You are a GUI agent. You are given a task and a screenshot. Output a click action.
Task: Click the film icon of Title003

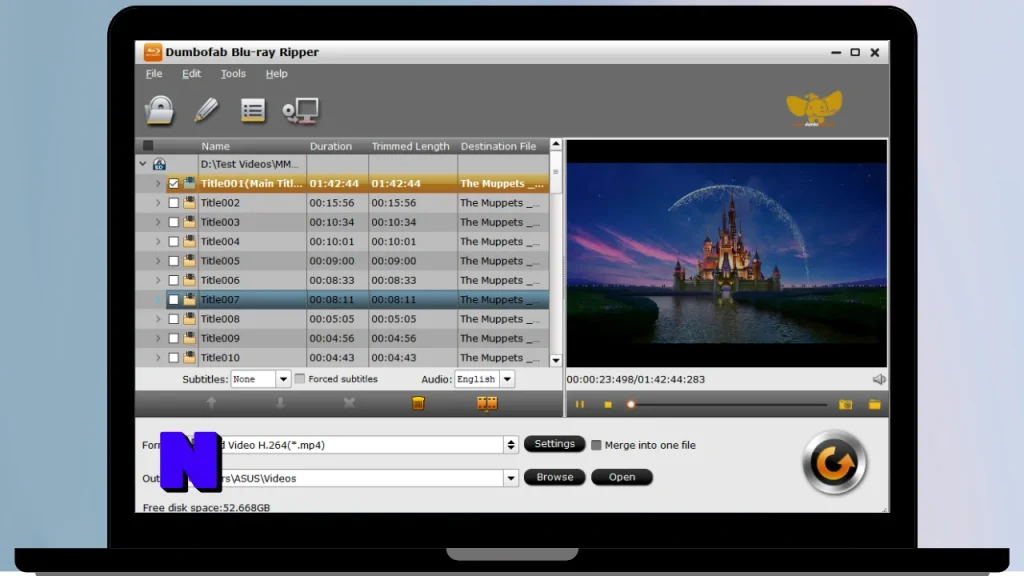pos(189,222)
